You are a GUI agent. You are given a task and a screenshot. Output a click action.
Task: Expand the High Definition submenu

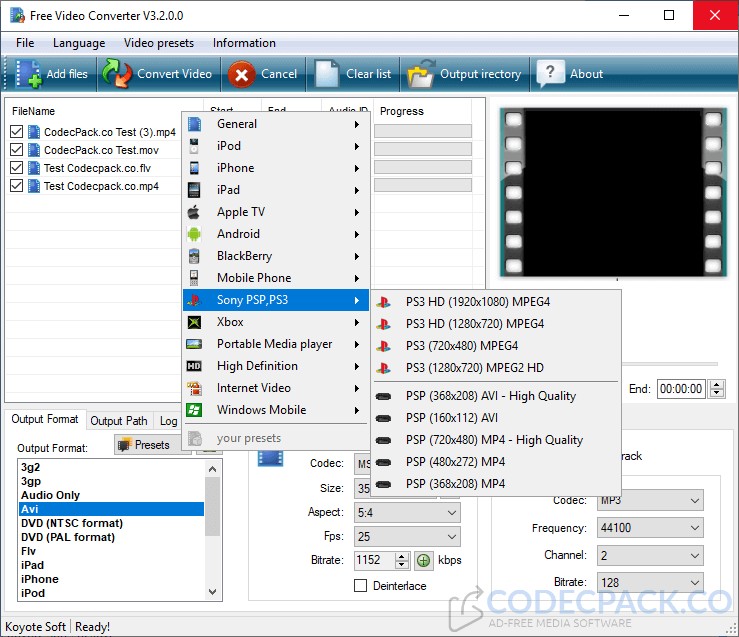click(x=275, y=366)
